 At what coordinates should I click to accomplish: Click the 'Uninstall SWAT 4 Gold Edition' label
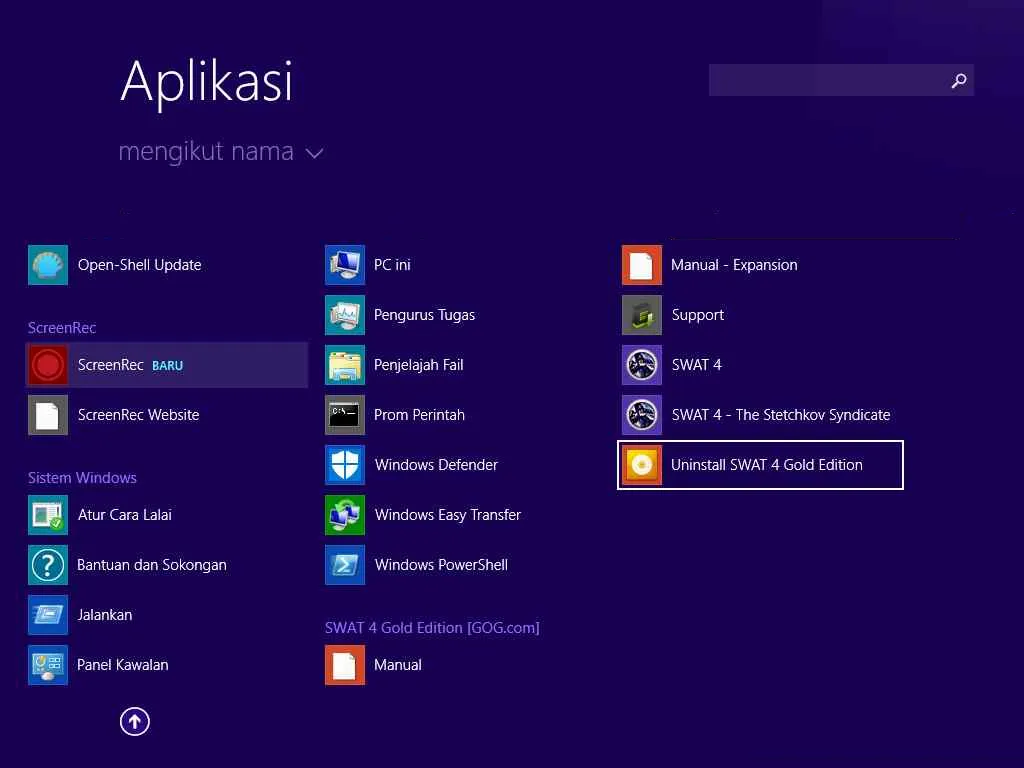[767, 464]
